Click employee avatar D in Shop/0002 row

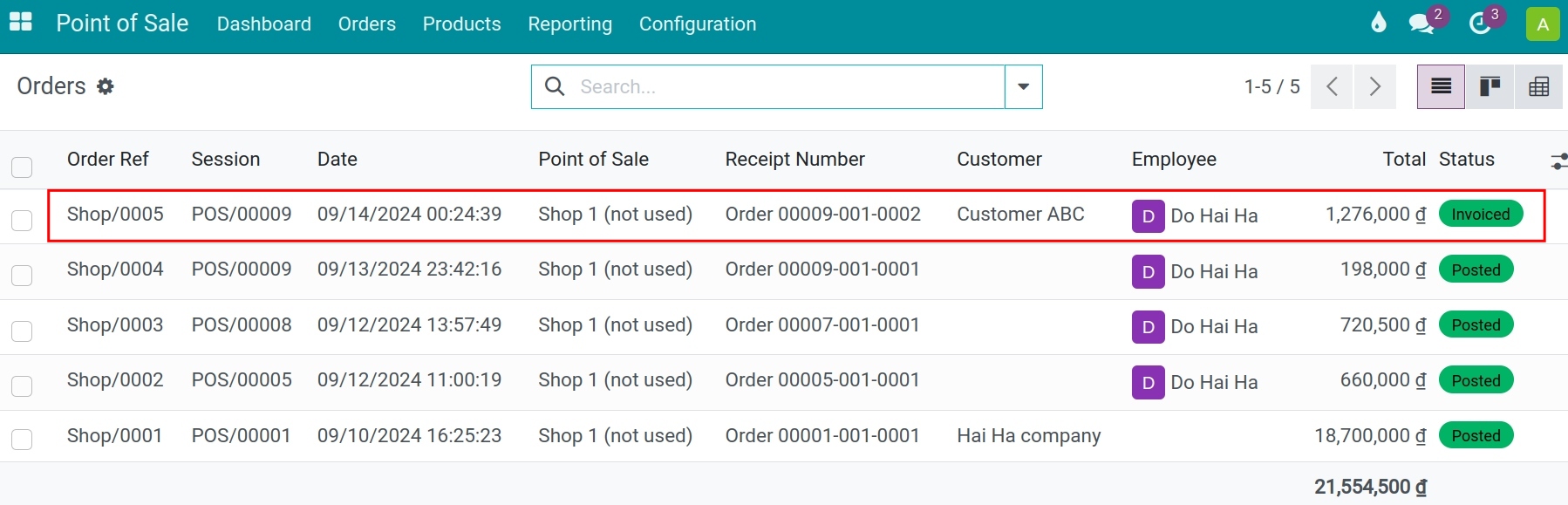coord(1148,383)
